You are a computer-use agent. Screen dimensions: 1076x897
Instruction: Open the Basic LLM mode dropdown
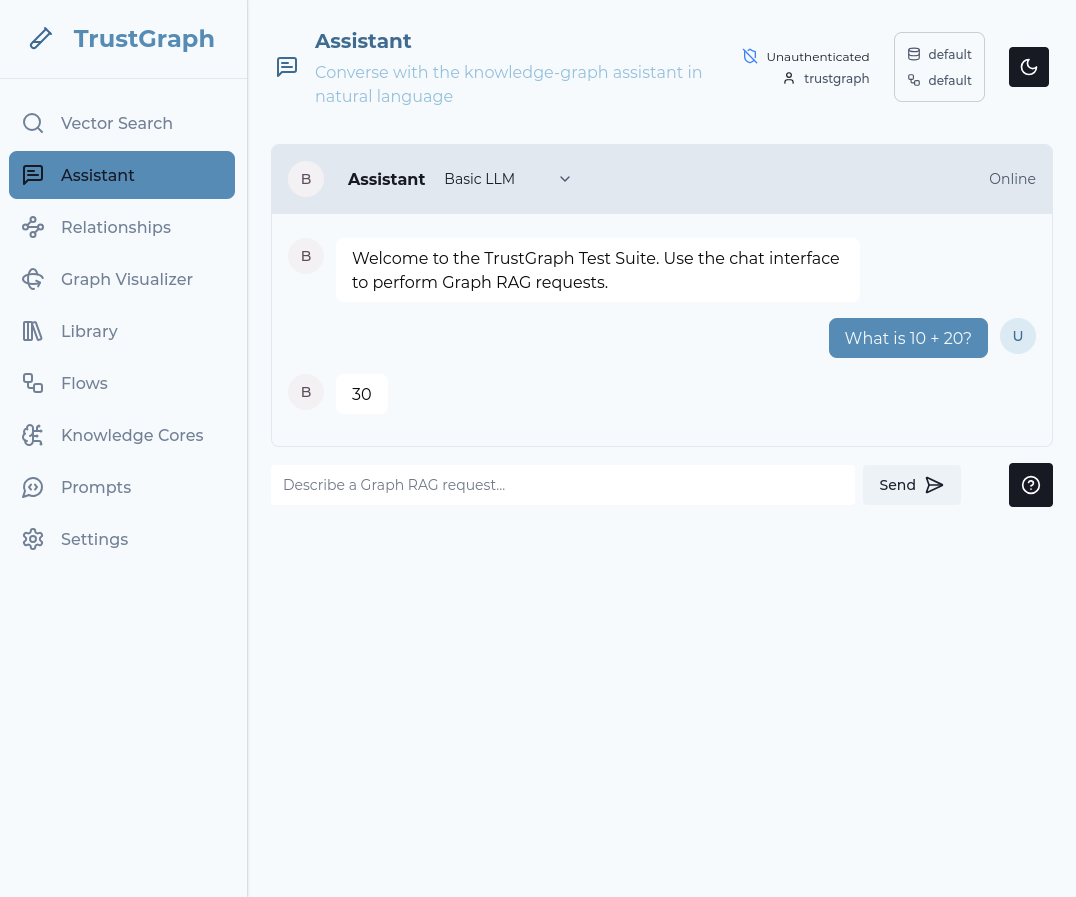[x=506, y=179]
